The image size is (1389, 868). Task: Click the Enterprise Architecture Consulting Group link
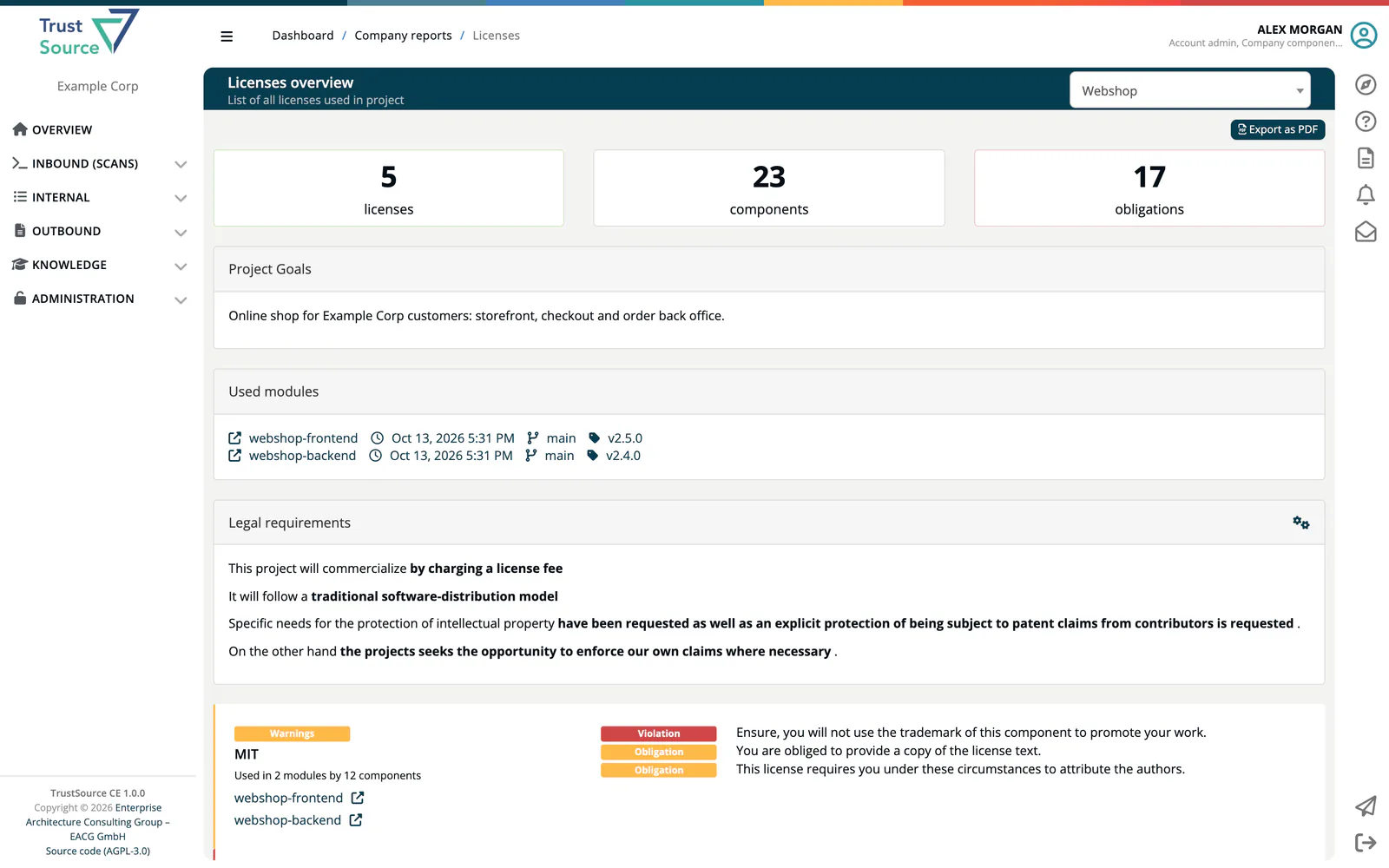coord(98,822)
